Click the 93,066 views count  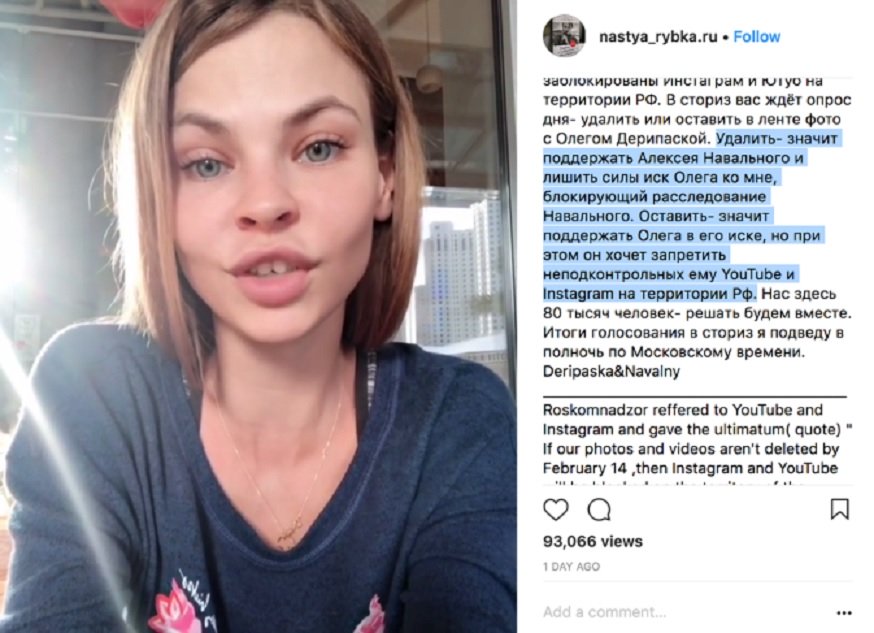coord(593,542)
